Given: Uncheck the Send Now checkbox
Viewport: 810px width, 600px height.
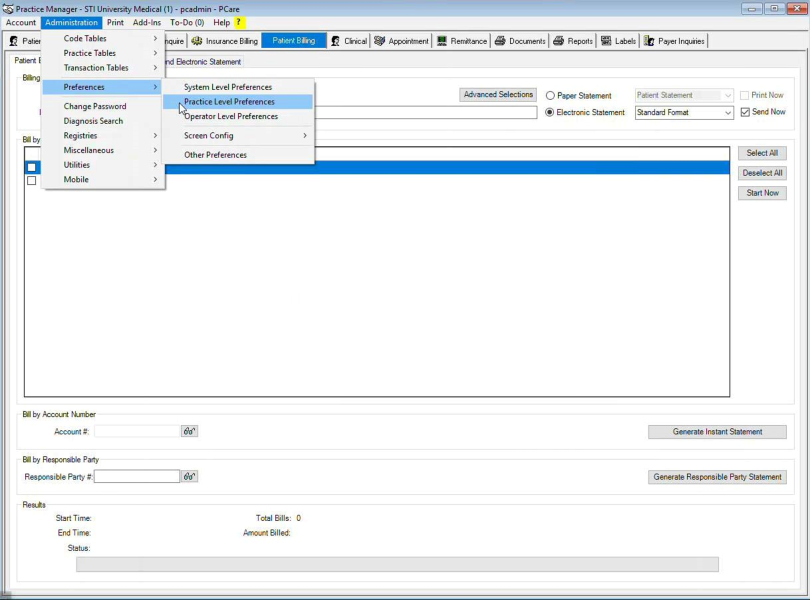Looking at the screenshot, I should [745, 113].
